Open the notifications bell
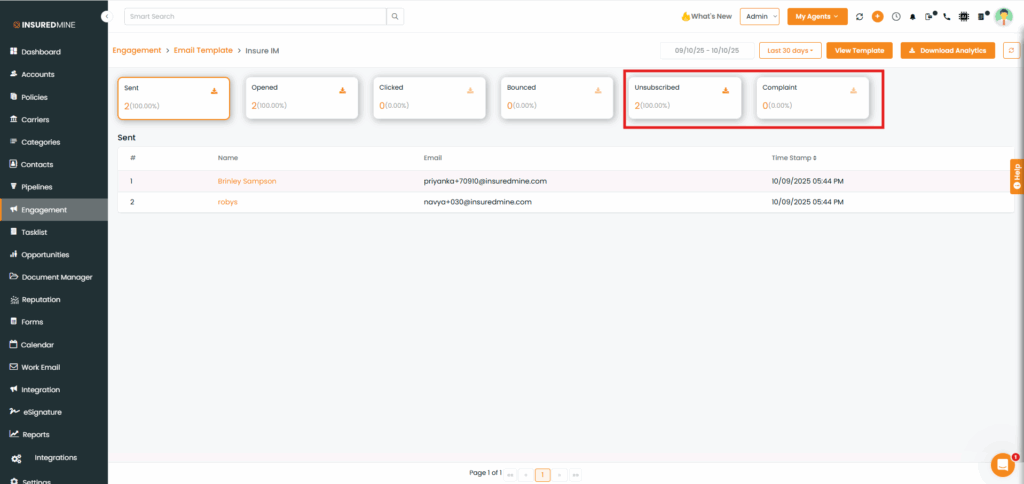 [912, 17]
